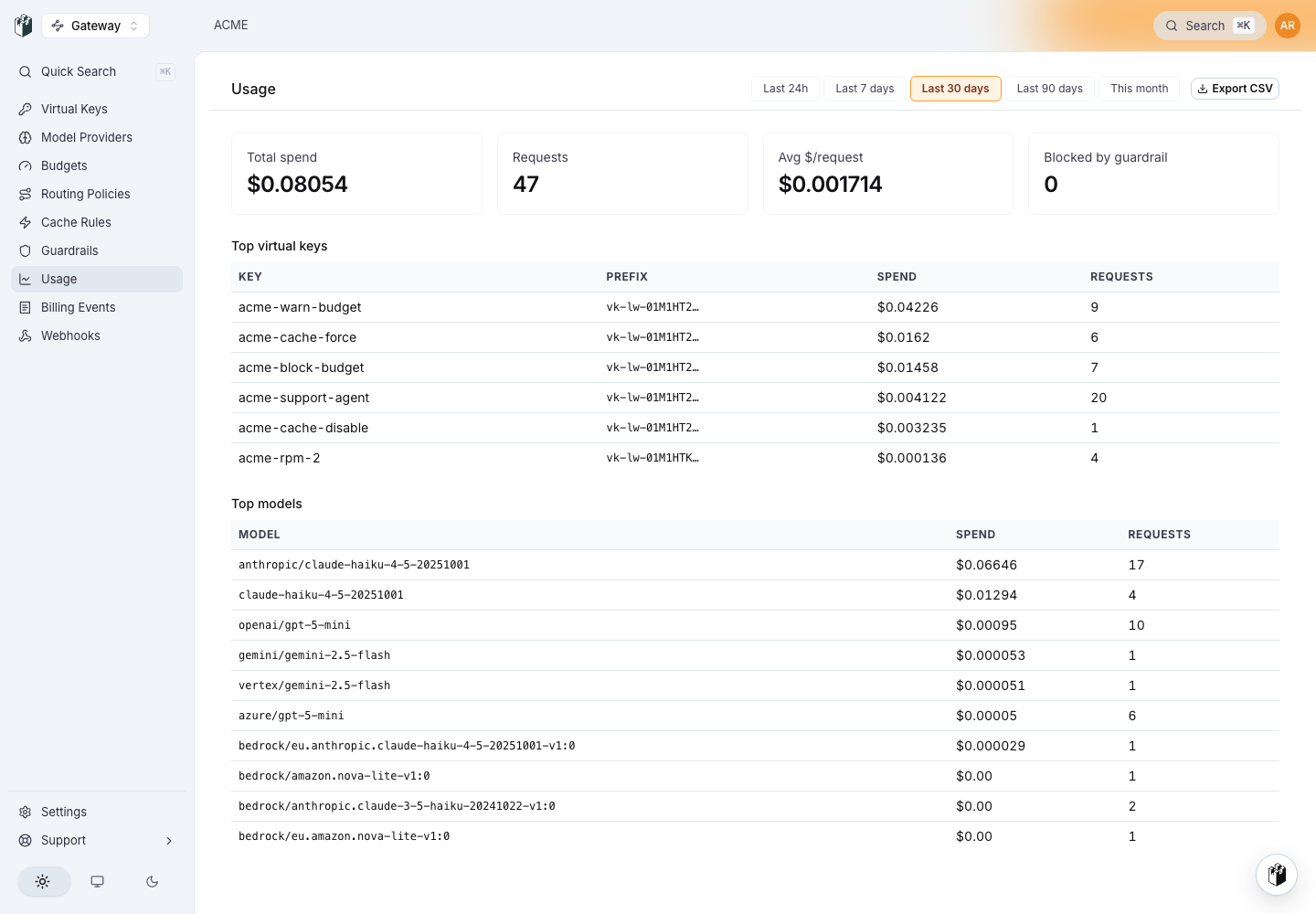Screen dimensions: 1316x914
Task: Click the Routing Policies icon
Action: click(x=26, y=194)
